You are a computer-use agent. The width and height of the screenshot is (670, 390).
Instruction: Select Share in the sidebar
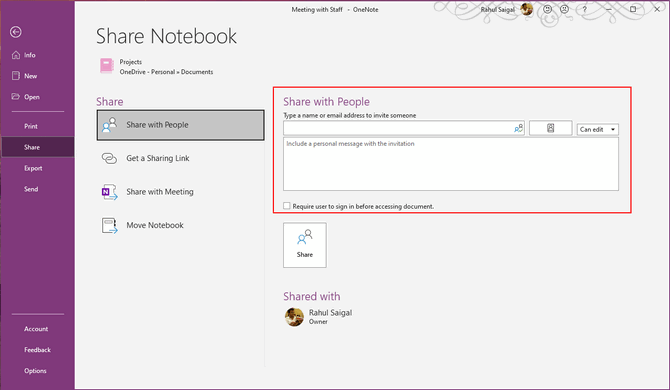point(38,147)
